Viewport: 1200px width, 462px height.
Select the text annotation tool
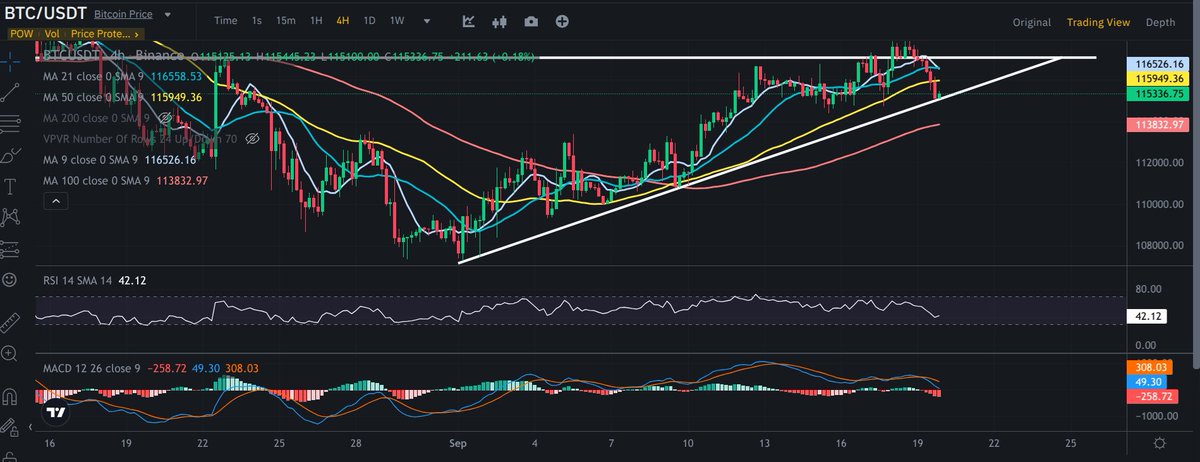point(9,186)
